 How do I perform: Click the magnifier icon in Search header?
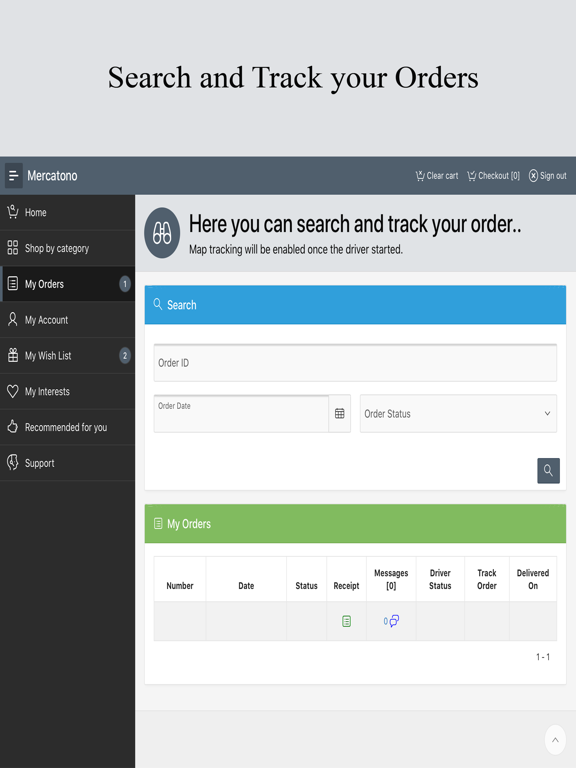(158, 304)
